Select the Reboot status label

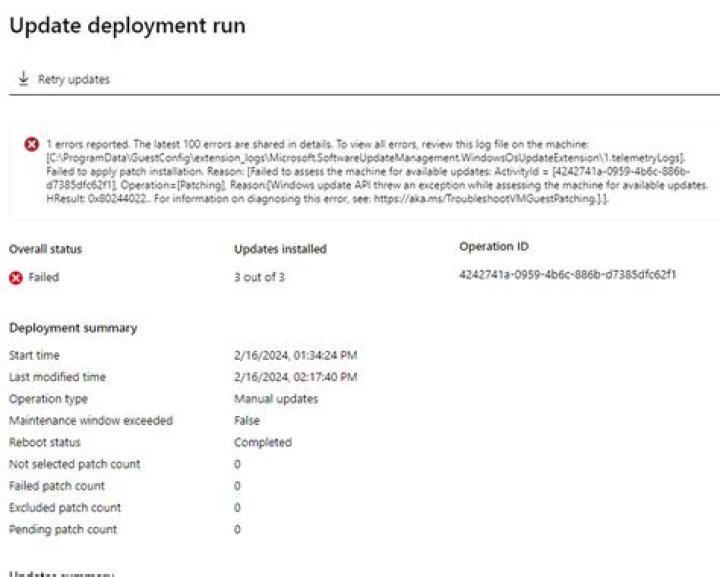pyautogui.click(x=45, y=443)
